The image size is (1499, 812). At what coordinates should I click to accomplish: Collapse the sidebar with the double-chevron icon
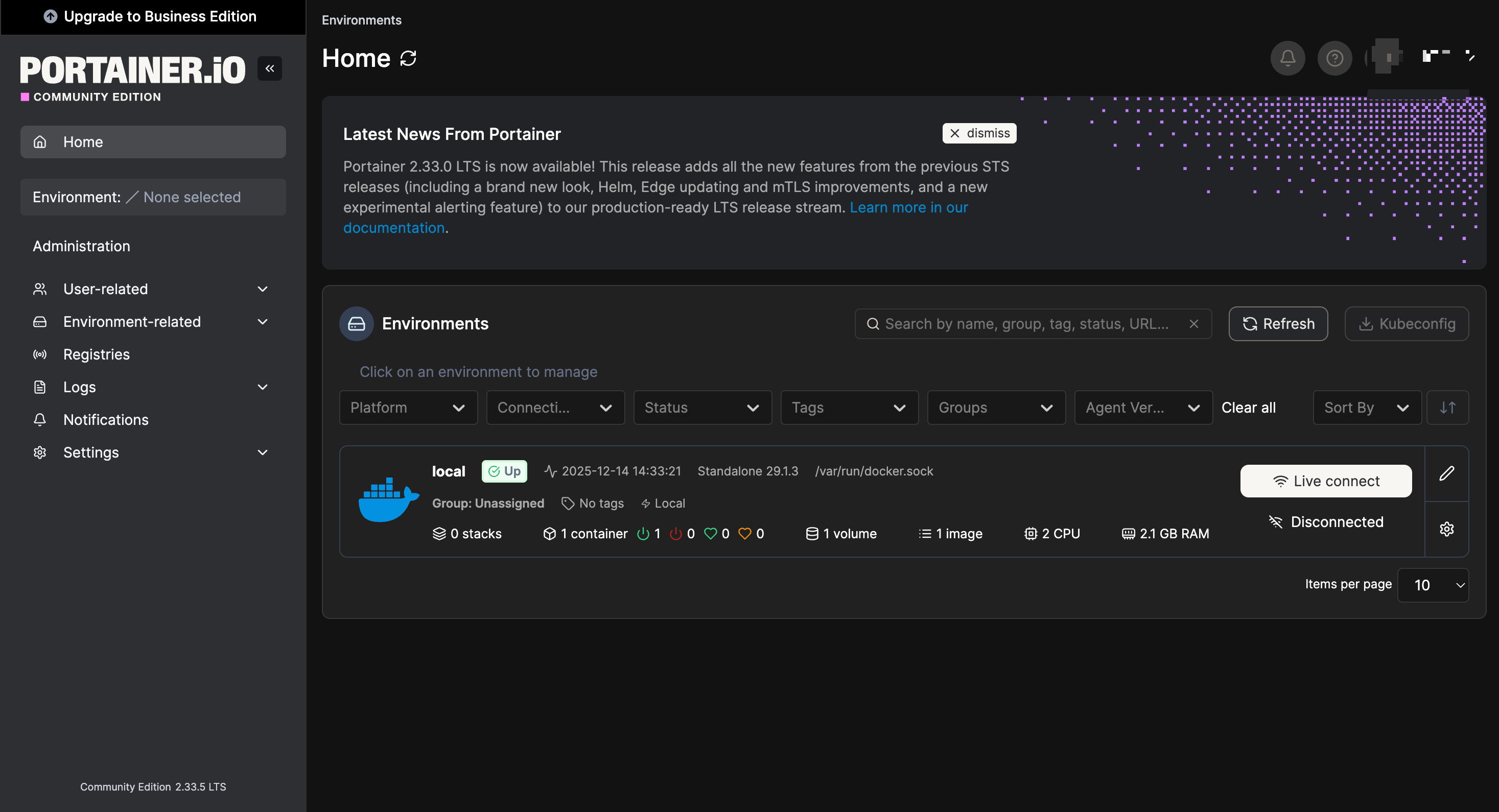(269, 68)
